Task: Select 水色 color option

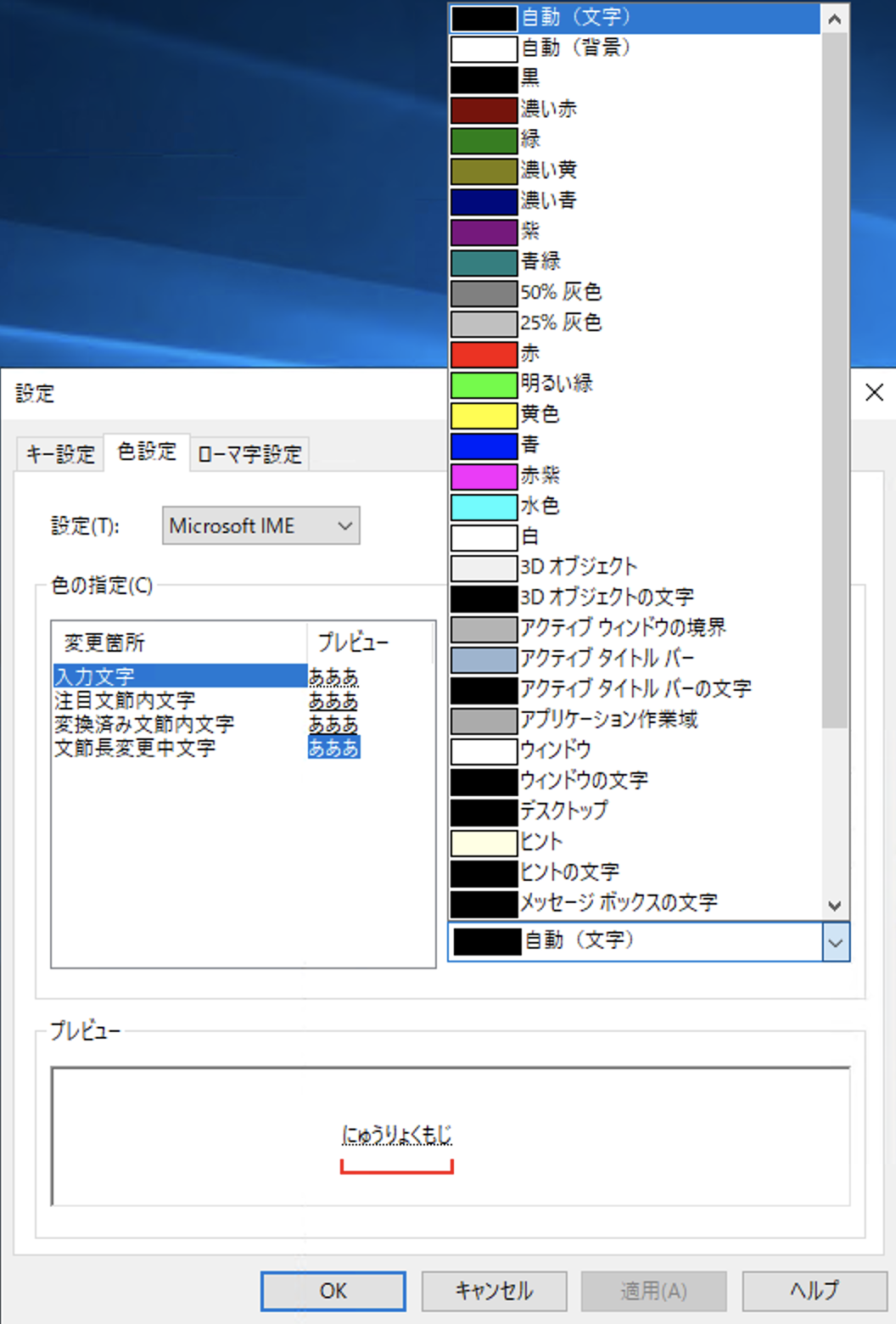Action: [635, 507]
